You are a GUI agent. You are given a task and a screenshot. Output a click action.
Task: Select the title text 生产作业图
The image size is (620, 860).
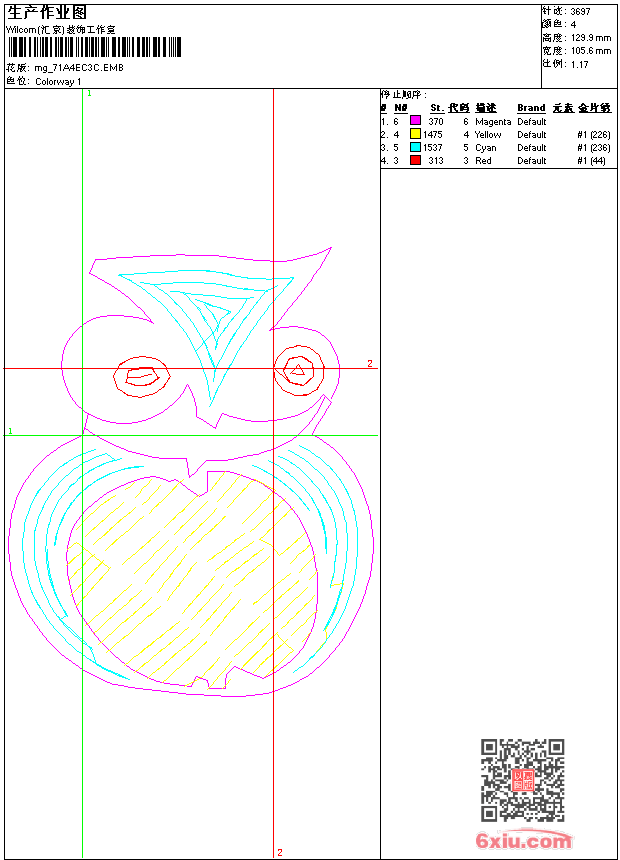[47, 13]
